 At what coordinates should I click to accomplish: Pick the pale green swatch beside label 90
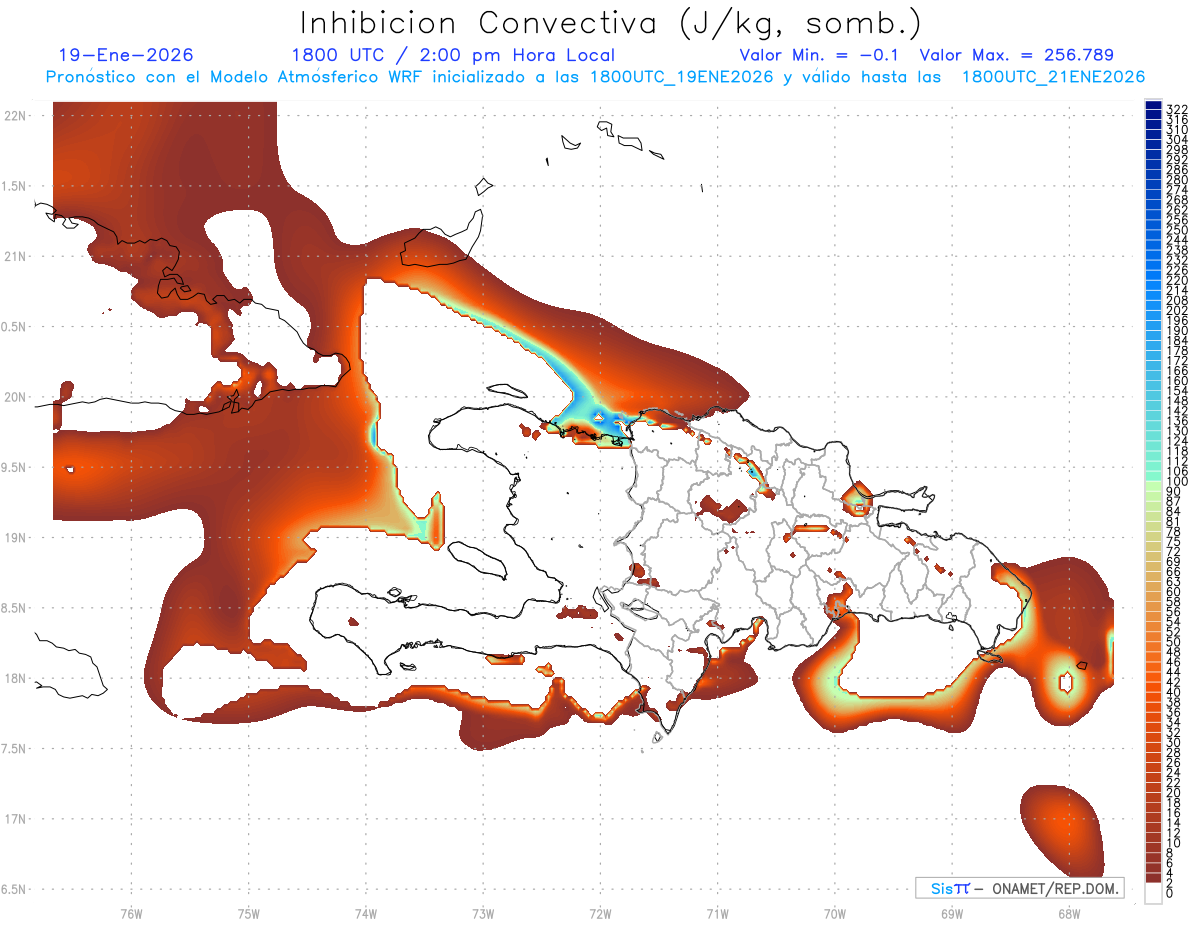[1153, 487]
